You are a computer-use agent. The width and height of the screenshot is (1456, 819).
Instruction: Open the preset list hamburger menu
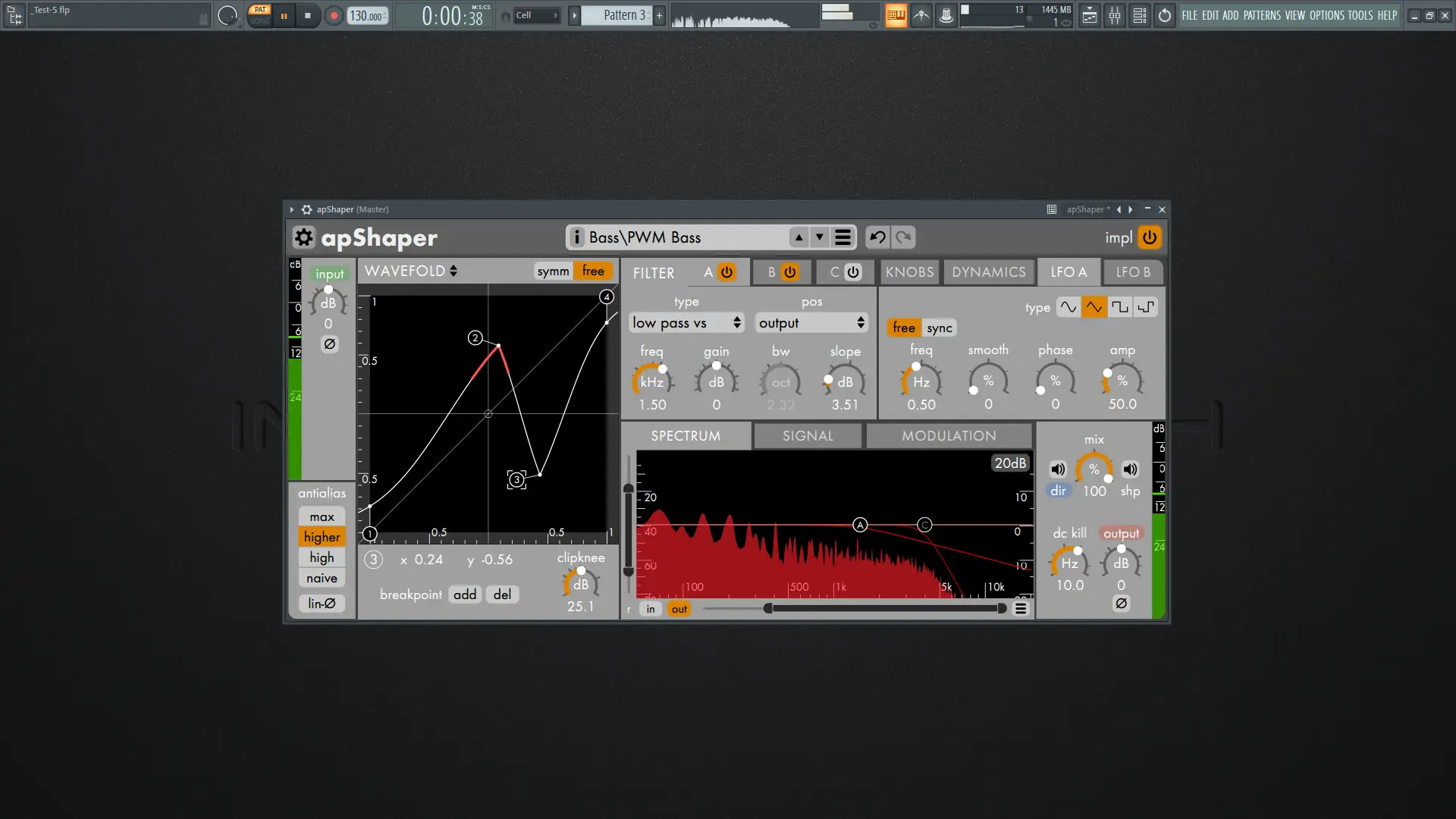[x=843, y=238]
